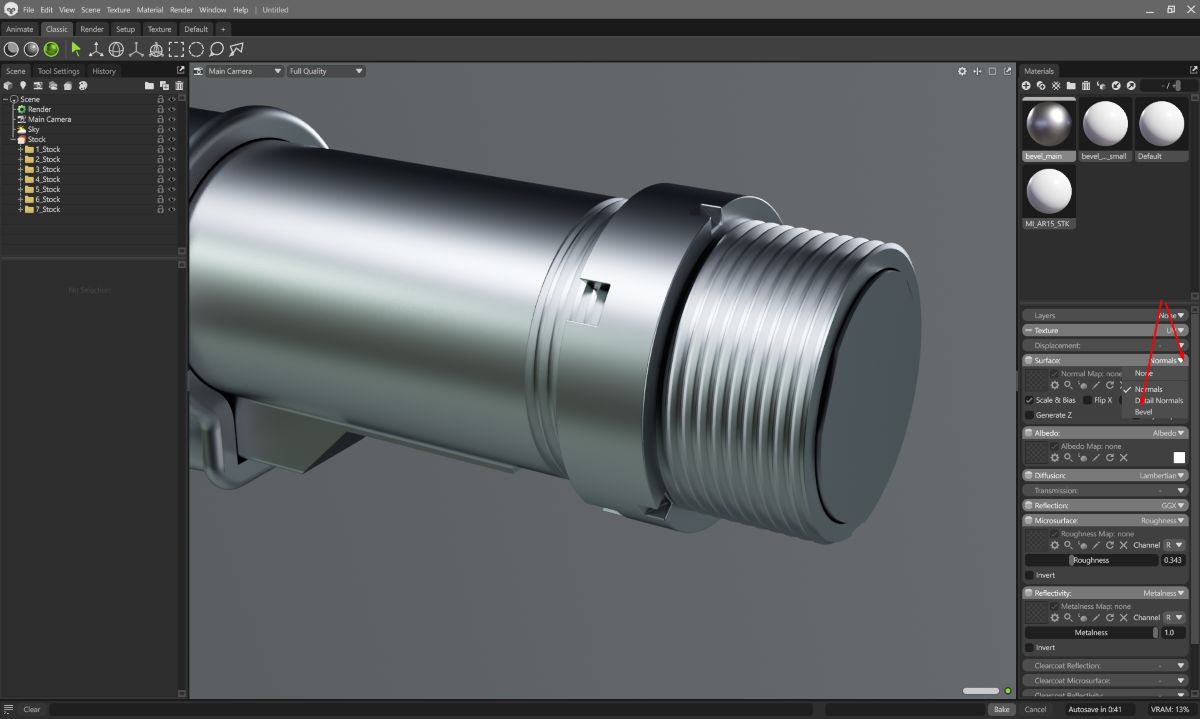Click Clear in bottom bar

(x=32, y=709)
